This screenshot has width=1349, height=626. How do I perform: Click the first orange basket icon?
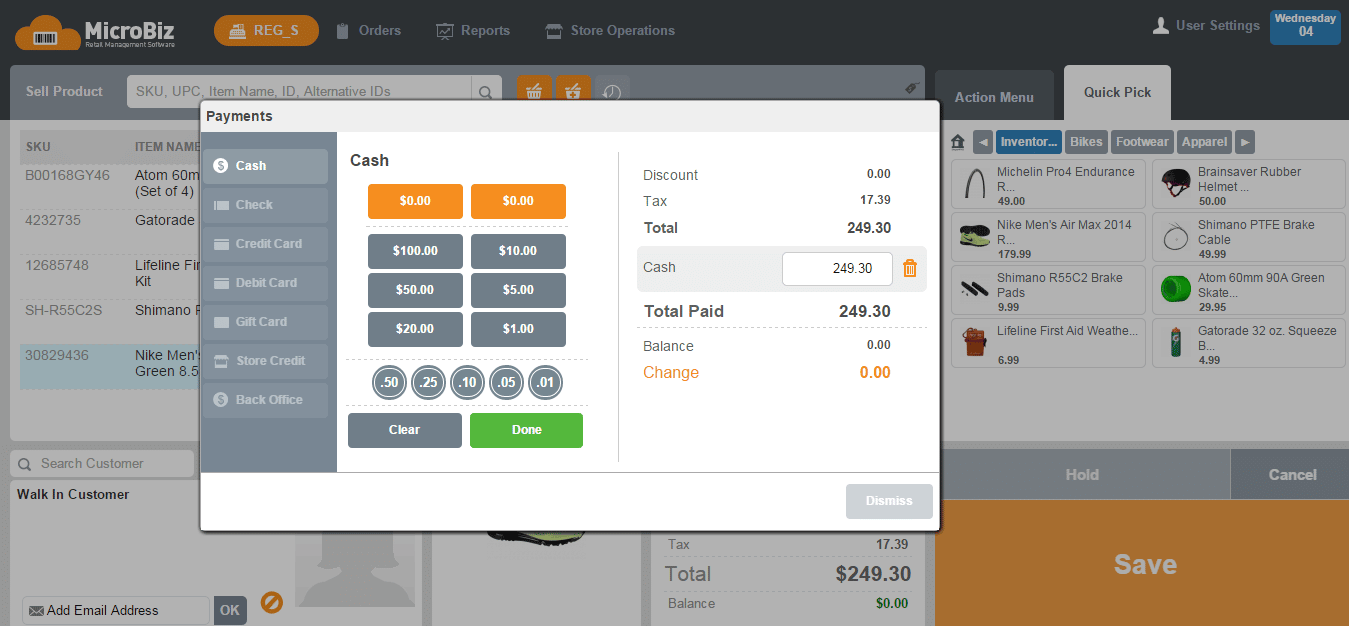[535, 91]
